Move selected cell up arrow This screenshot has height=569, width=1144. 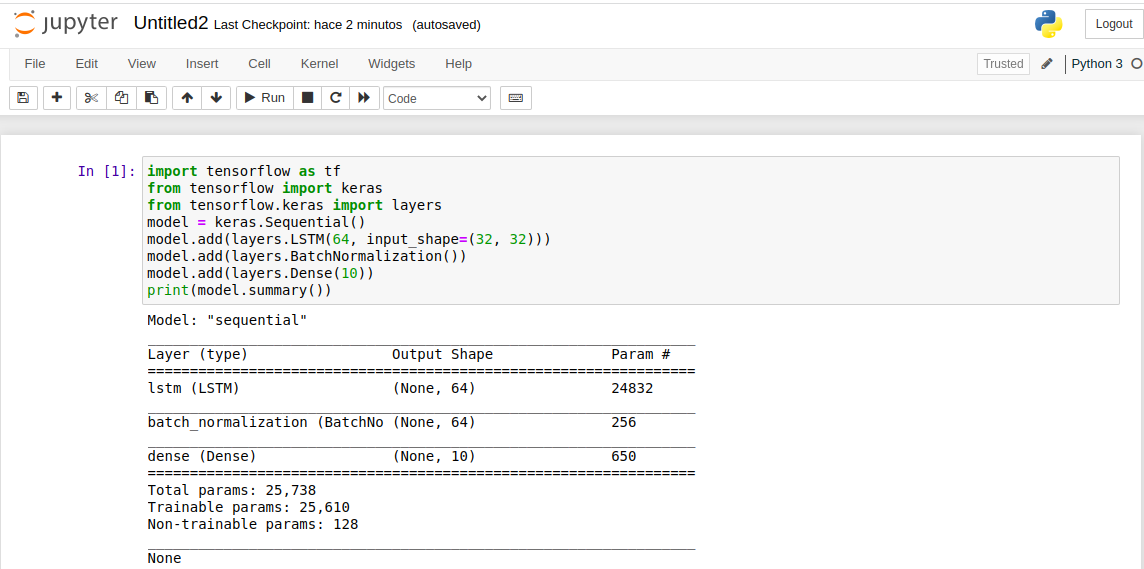(187, 98)
